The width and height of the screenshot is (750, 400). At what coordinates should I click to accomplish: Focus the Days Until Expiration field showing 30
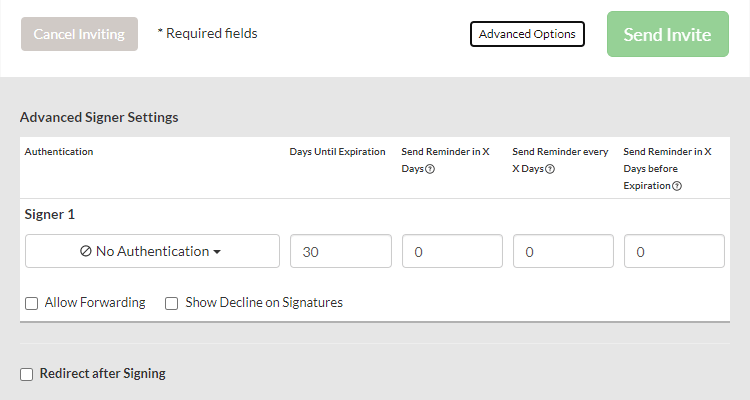click(341, 252)
